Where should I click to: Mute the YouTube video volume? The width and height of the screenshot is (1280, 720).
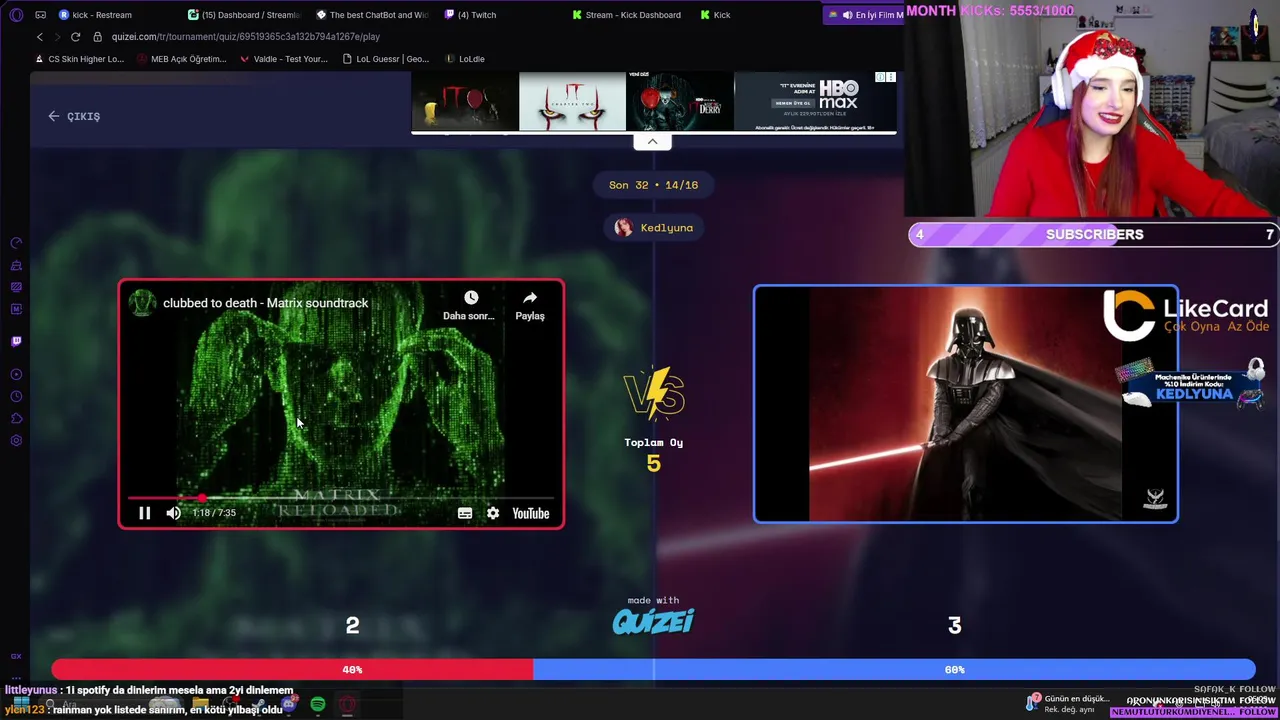click(x=174, y=513)
